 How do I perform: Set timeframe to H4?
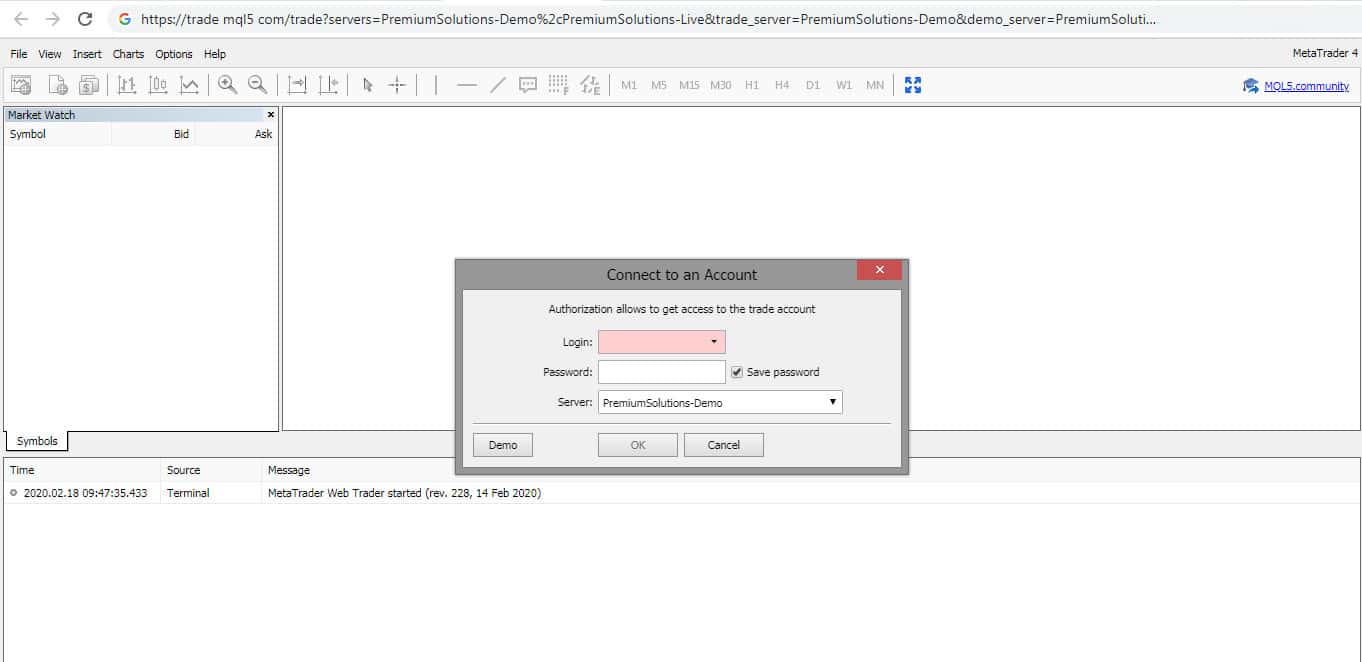(x=782, y=85)
